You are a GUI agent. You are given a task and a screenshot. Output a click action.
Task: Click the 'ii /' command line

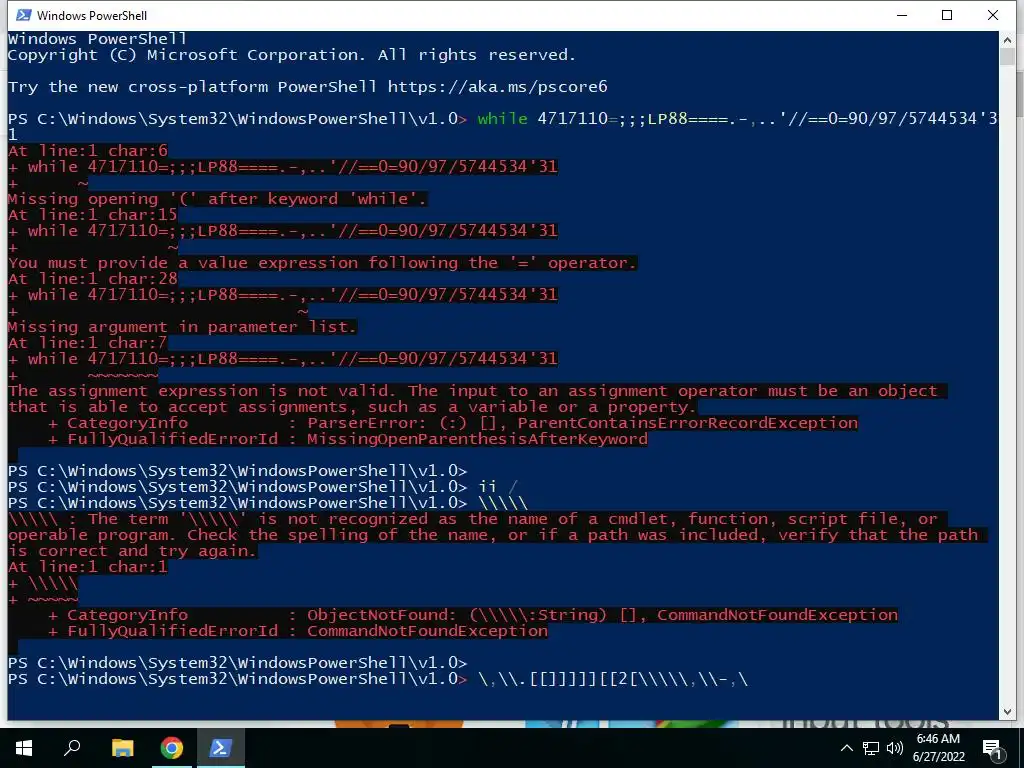tap(498, 487)
